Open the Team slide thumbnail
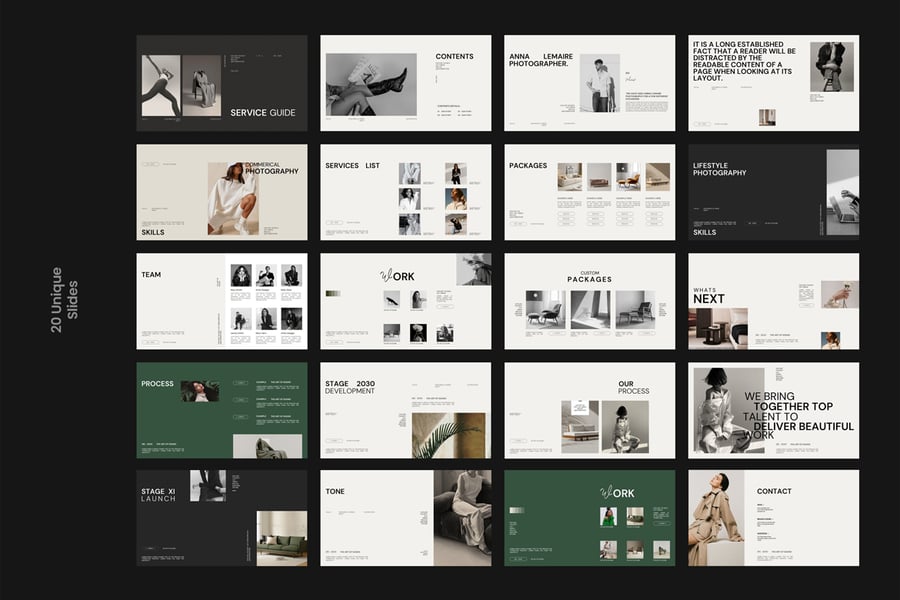 [222, 301]
